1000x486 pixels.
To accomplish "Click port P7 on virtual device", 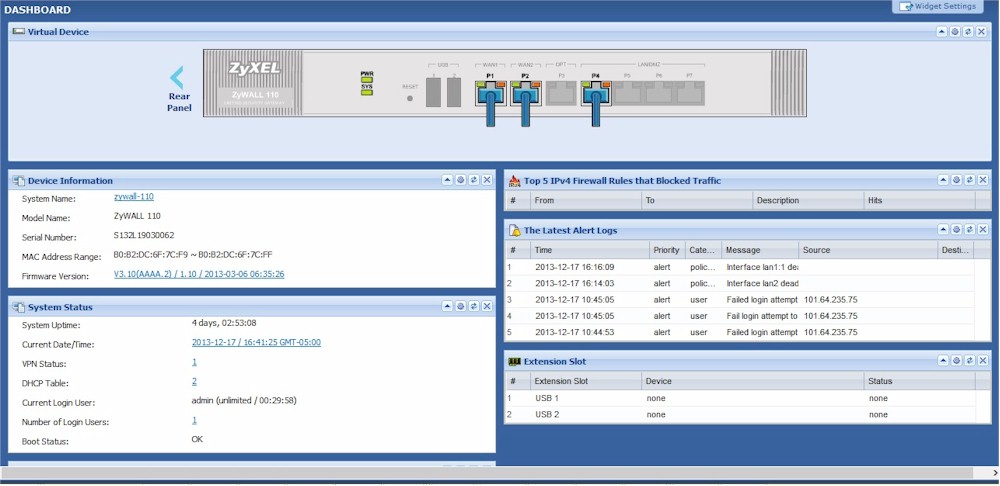I will tap(690, 92).
